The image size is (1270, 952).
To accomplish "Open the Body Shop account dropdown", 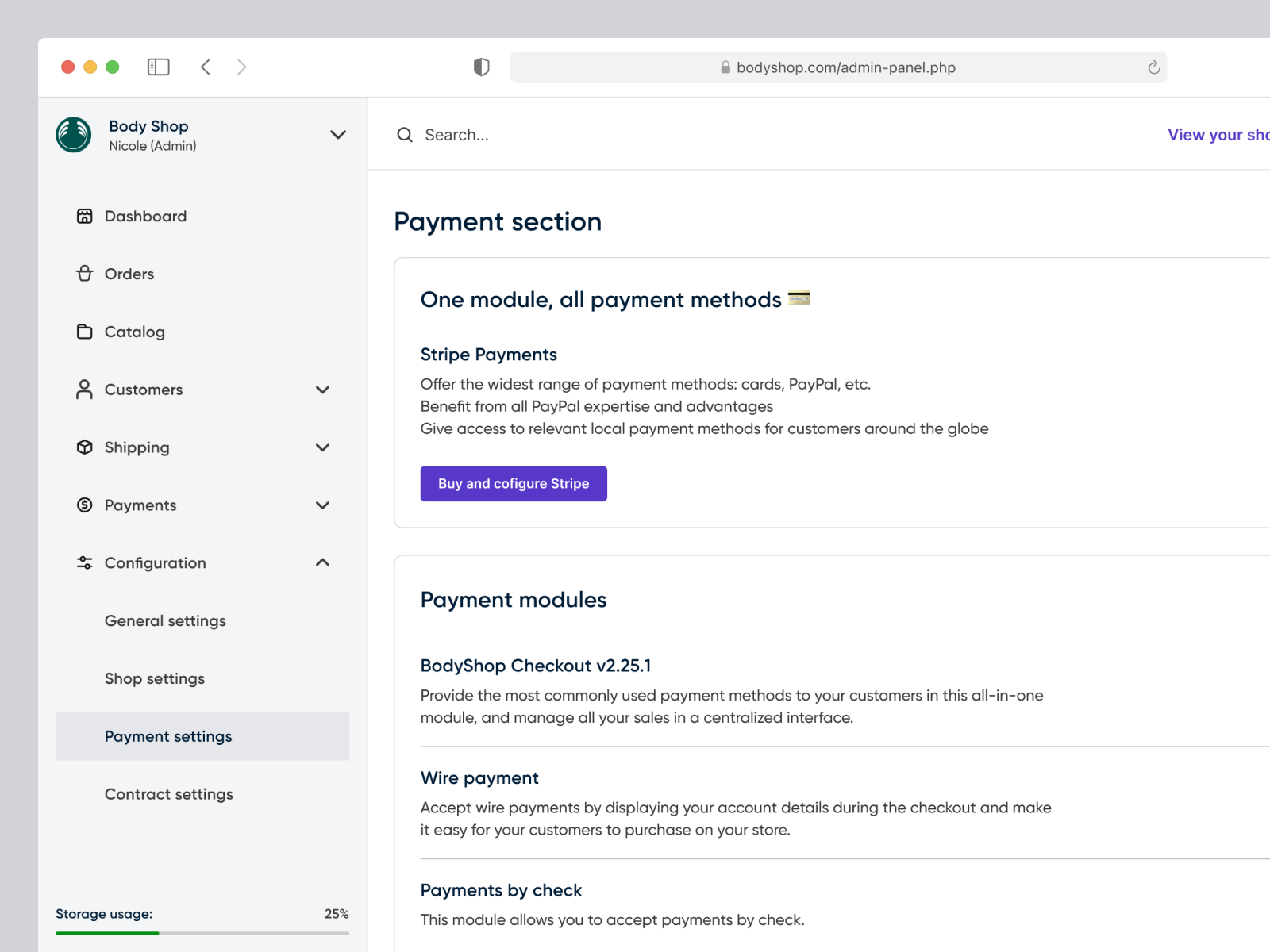I will click(x=338, y=135).
